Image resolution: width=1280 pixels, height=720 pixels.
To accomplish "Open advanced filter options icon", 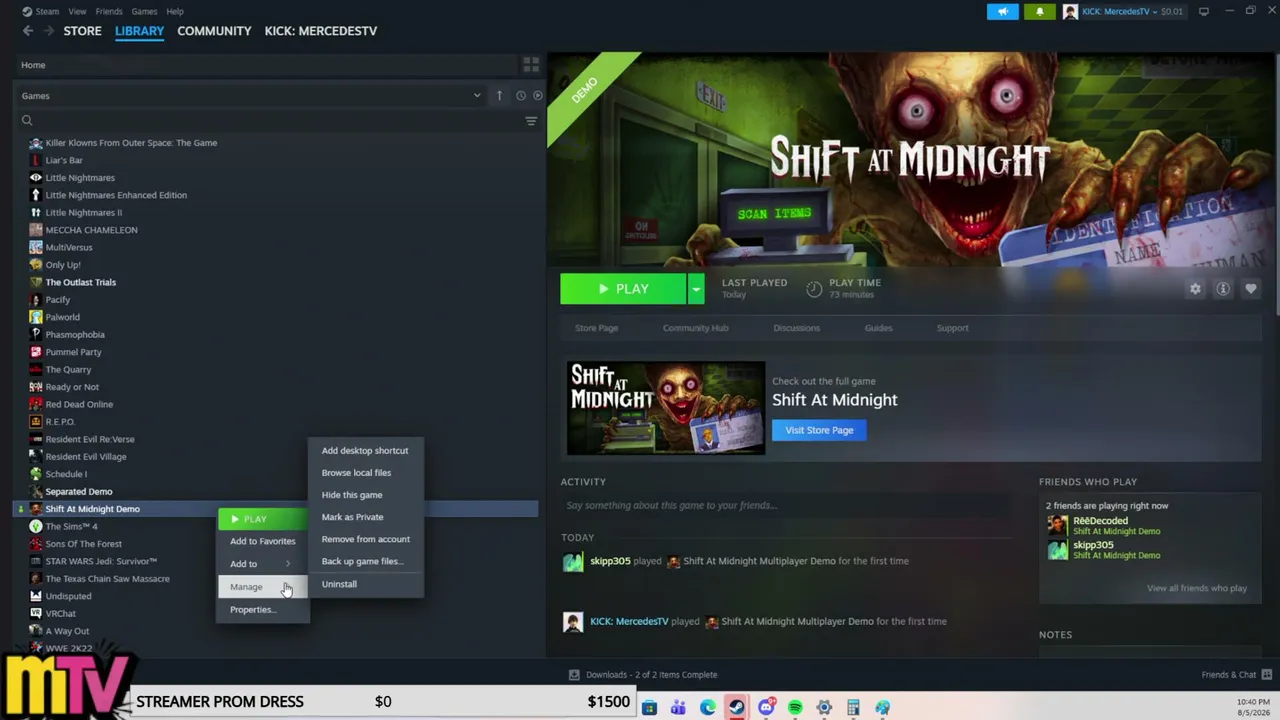I will pyautogui.click(x=531, y=121).
